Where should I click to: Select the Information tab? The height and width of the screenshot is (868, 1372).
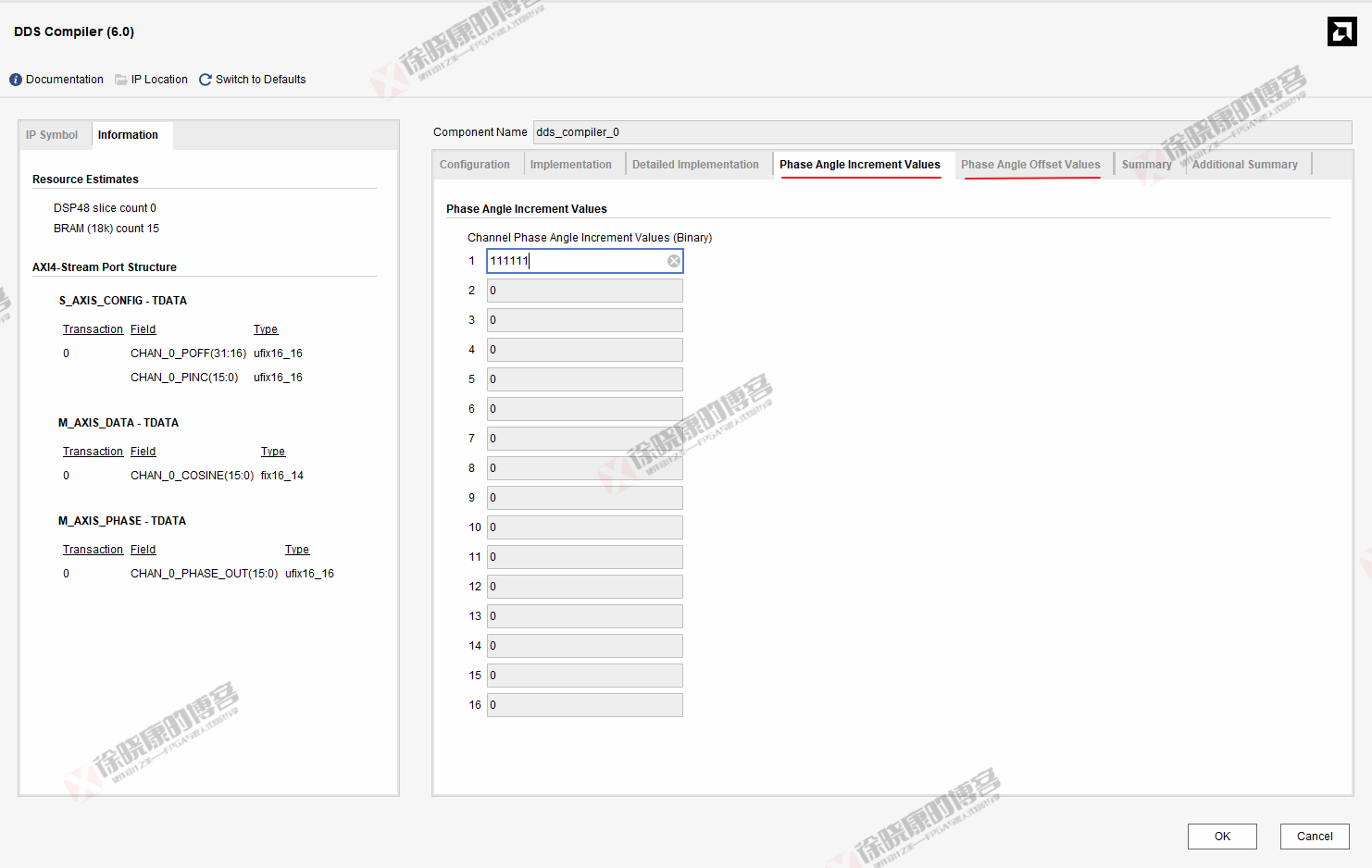click(x=128, y=135)
